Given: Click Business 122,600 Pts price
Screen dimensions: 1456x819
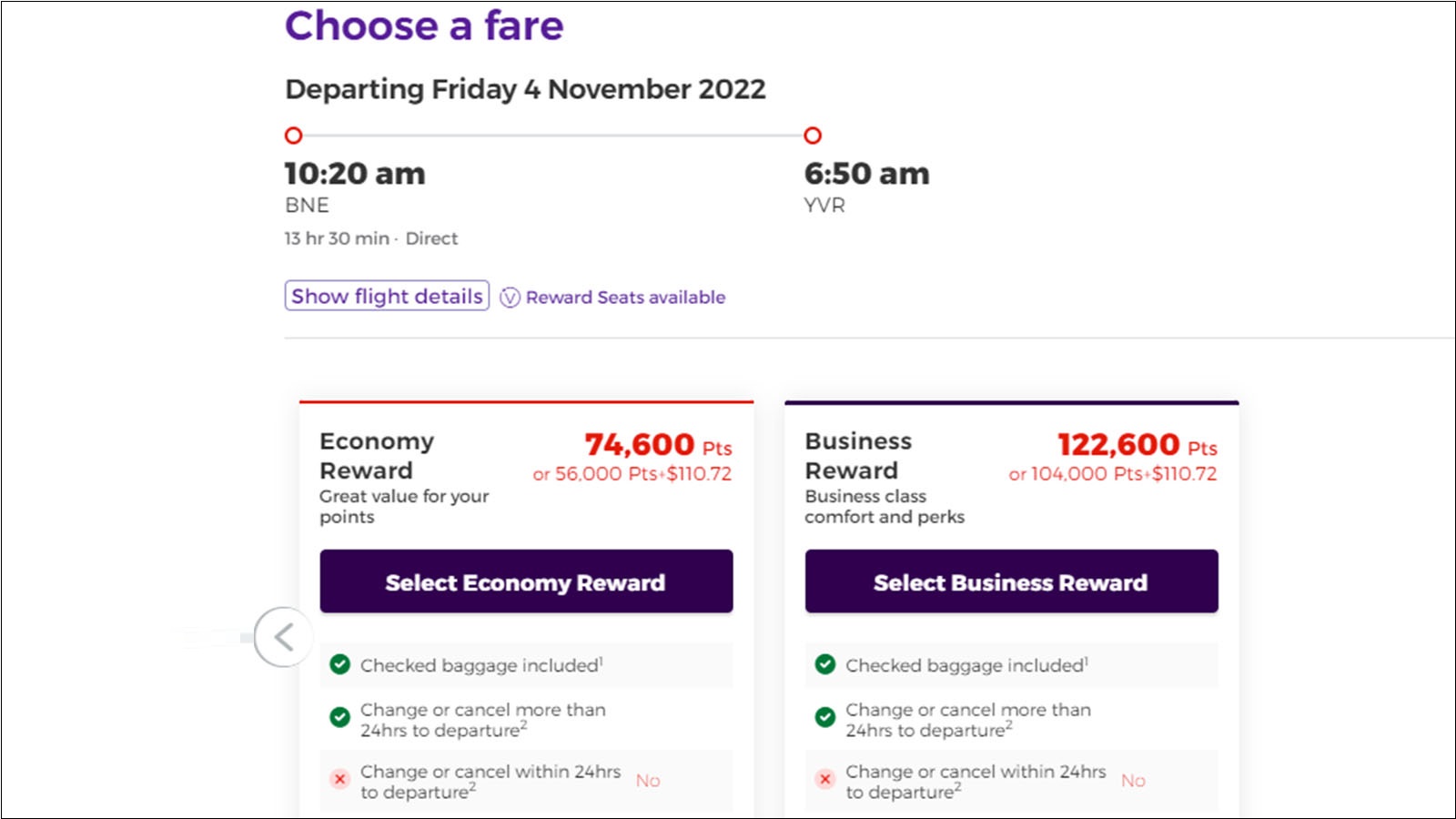Looking at the screenshot, I should click(1137, 445).
